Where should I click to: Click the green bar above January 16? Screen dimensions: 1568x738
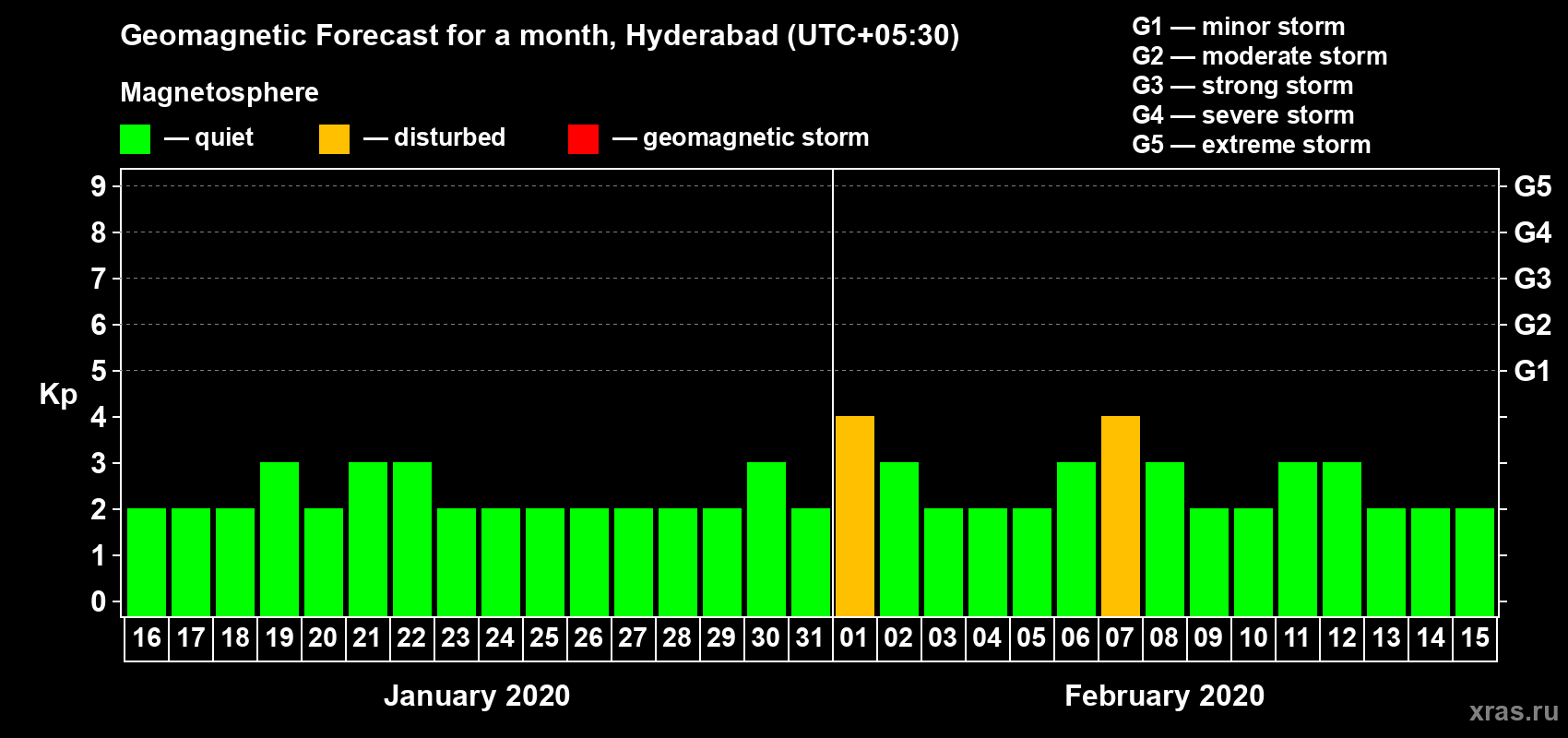tap(147, 563)
